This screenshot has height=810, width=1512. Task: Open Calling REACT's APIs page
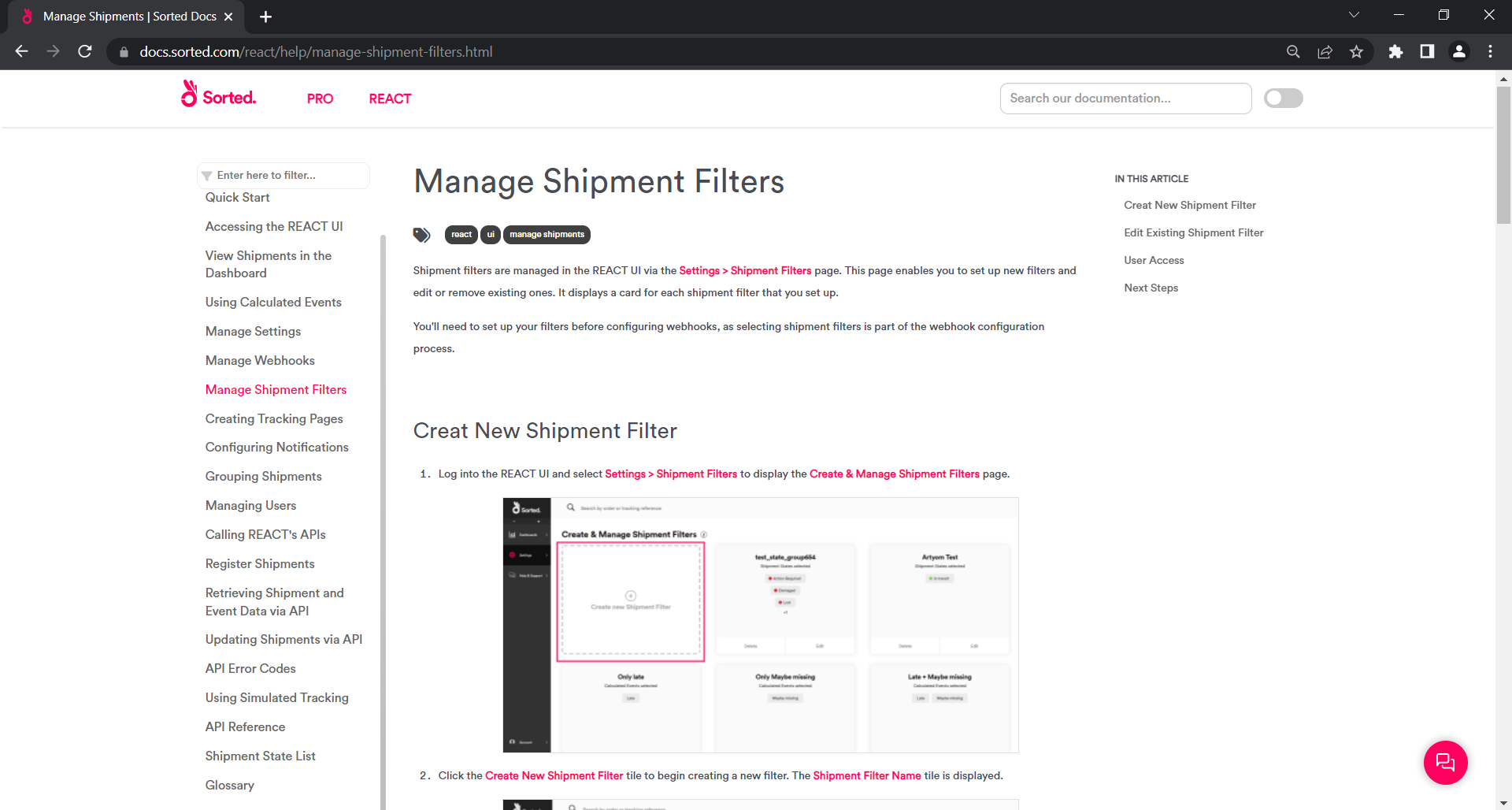(x=265, y=534)
